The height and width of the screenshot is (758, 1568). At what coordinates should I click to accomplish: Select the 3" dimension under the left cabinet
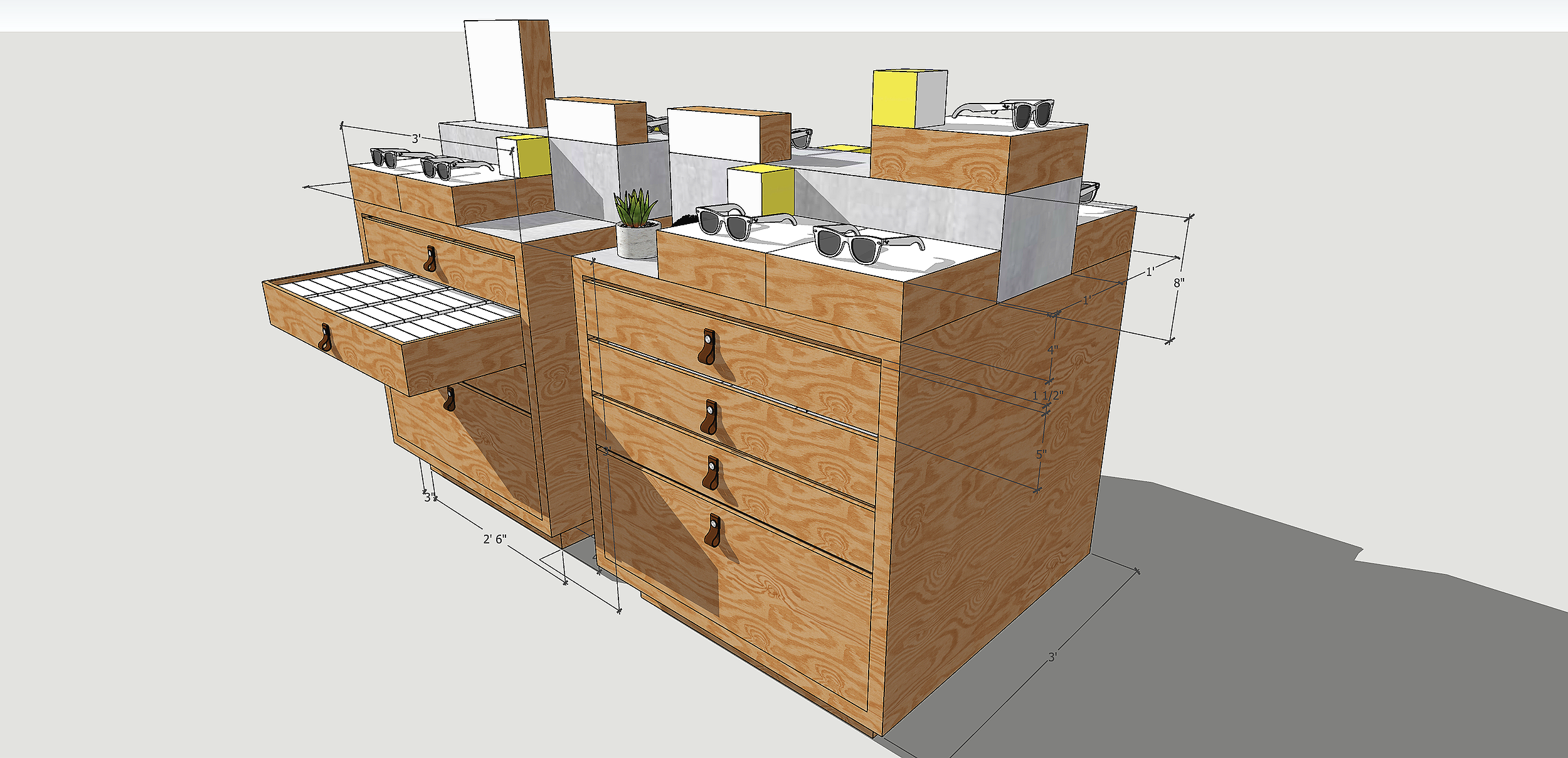coord(429,498)
